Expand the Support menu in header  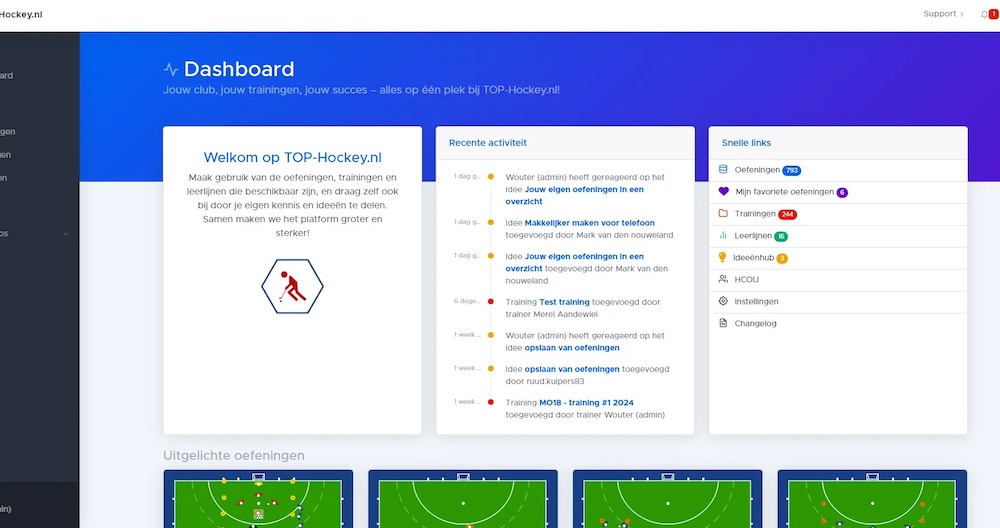[x=943, y=14]
